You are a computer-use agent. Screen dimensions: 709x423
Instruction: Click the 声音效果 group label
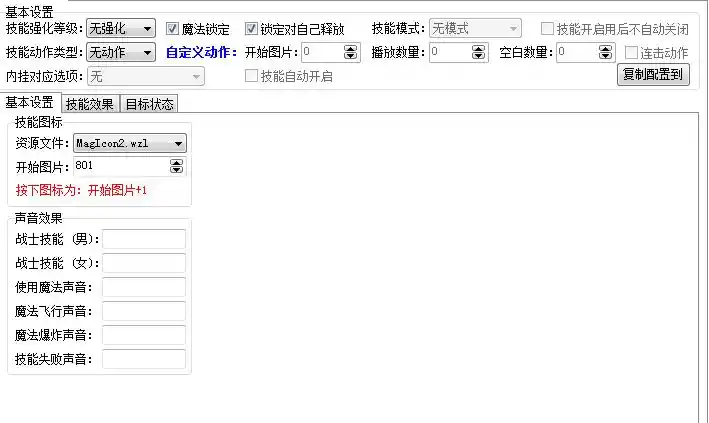click(x=38, y=218)
